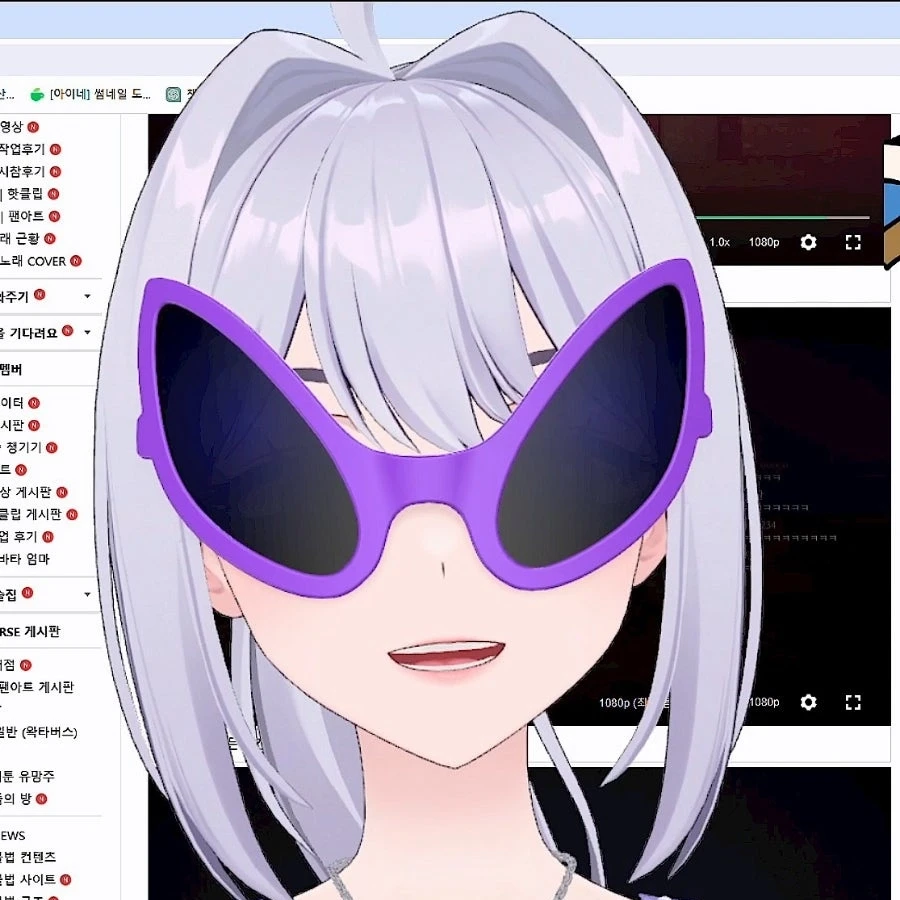This screenshot has height=900, width=900.
Task: Open settings gear on top video player
Action: click(x=808, y=242)
